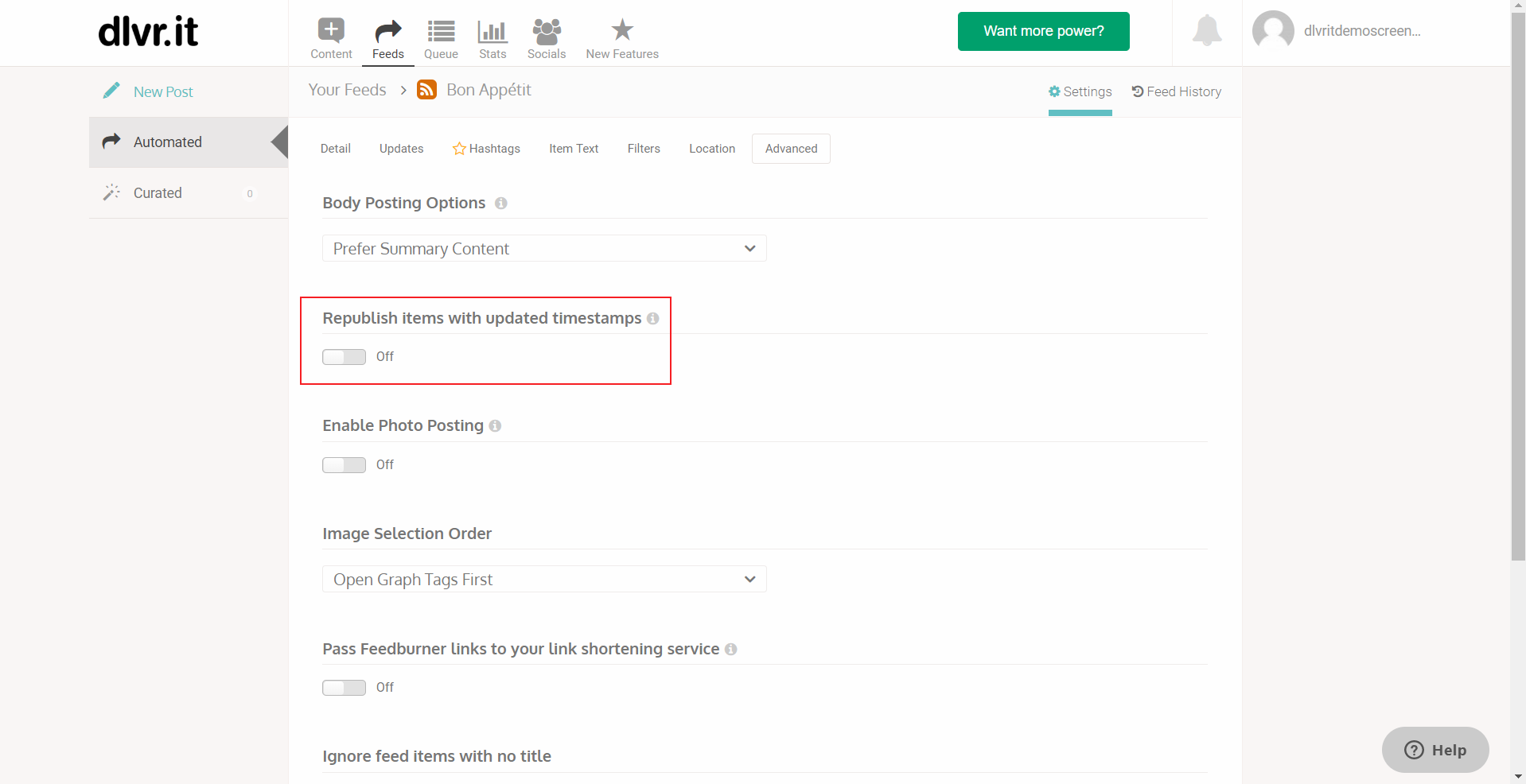Viewport: 1526px width, 784px height.
Task: Show info for Republish items with updated timestamps
Action: [653, 319]
